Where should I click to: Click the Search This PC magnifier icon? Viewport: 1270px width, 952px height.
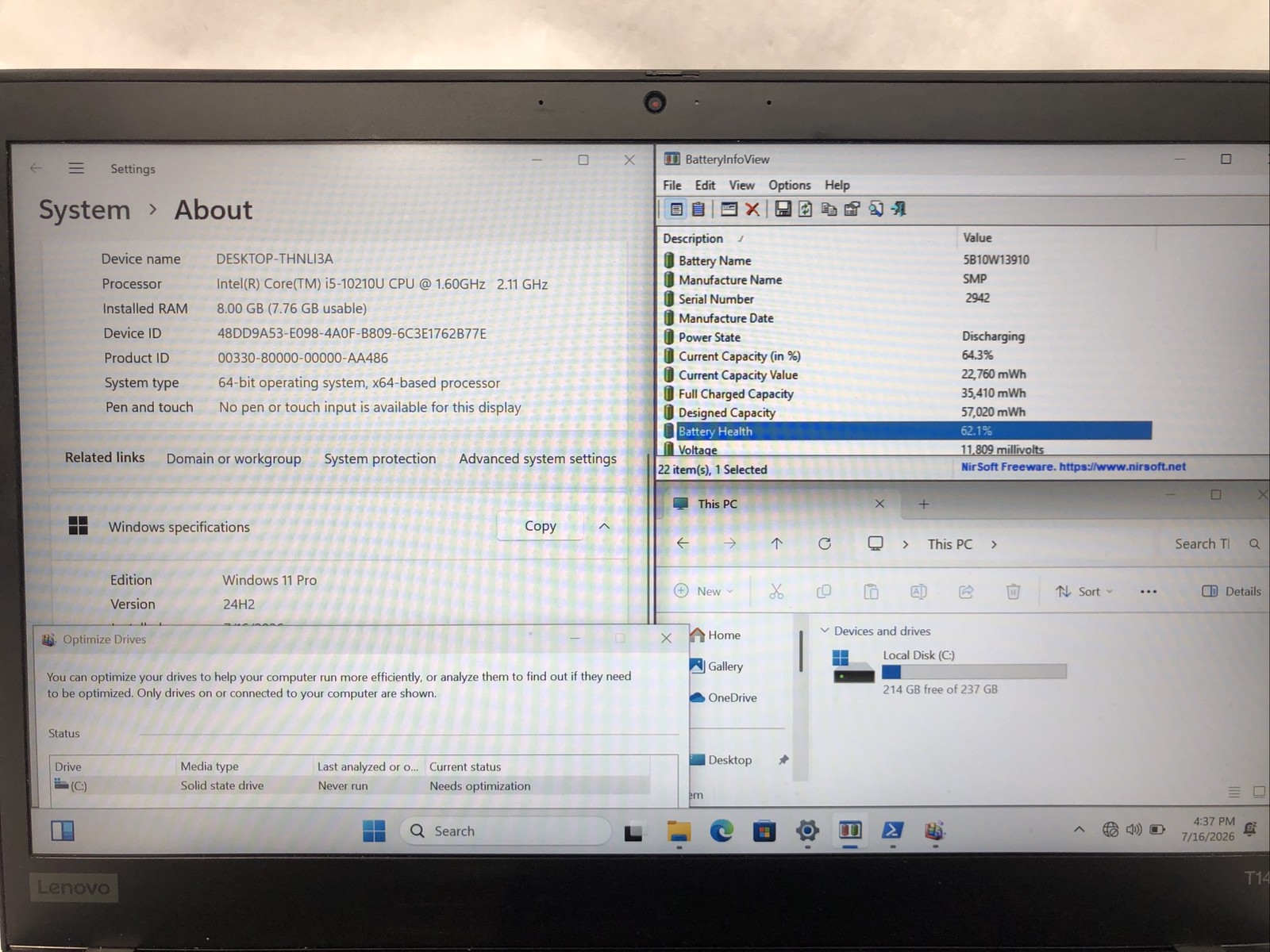click(x=1254, y=543)
